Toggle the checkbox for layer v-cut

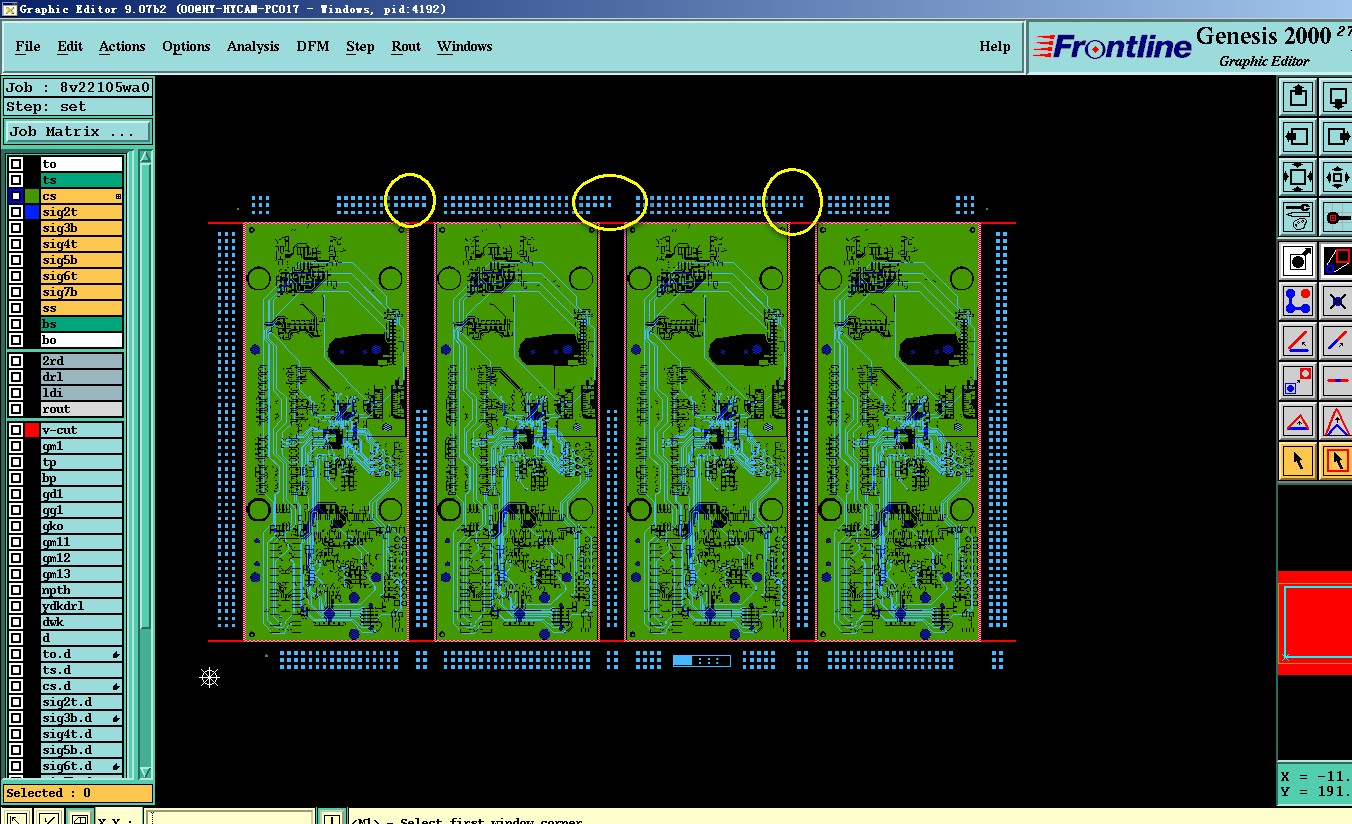pos(16,430)
